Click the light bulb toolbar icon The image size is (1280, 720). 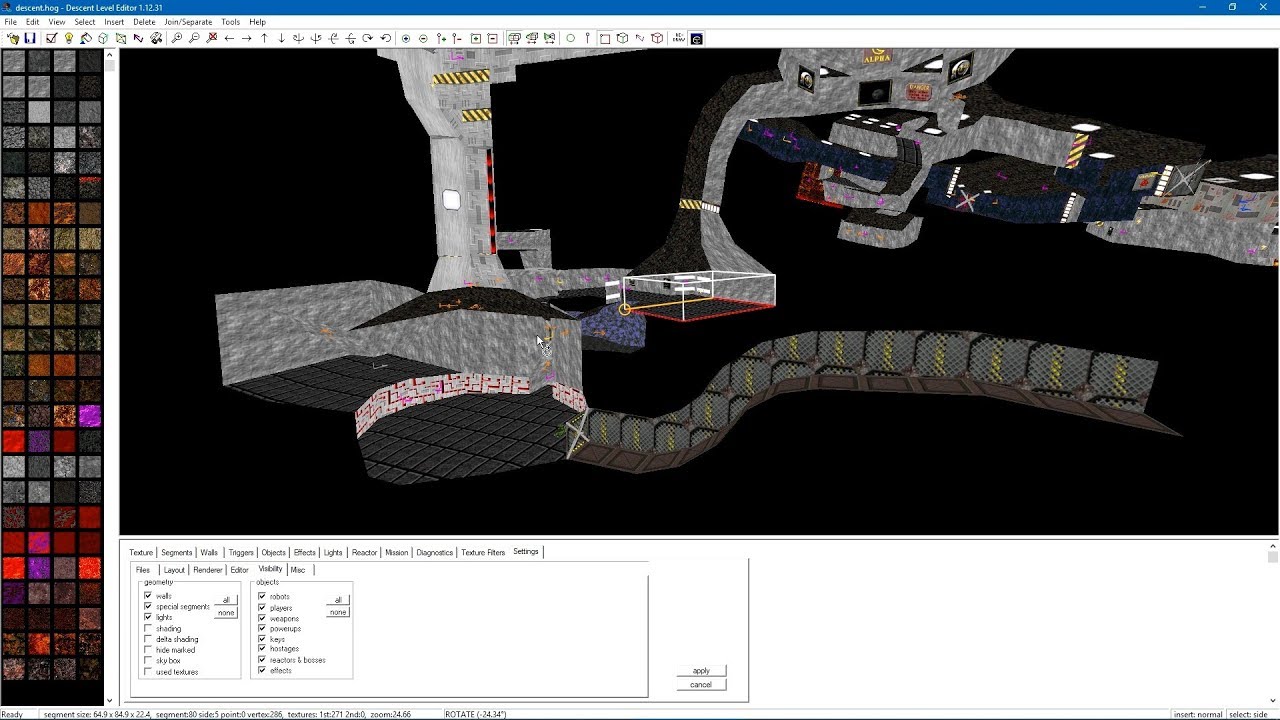tap(68, 38)
